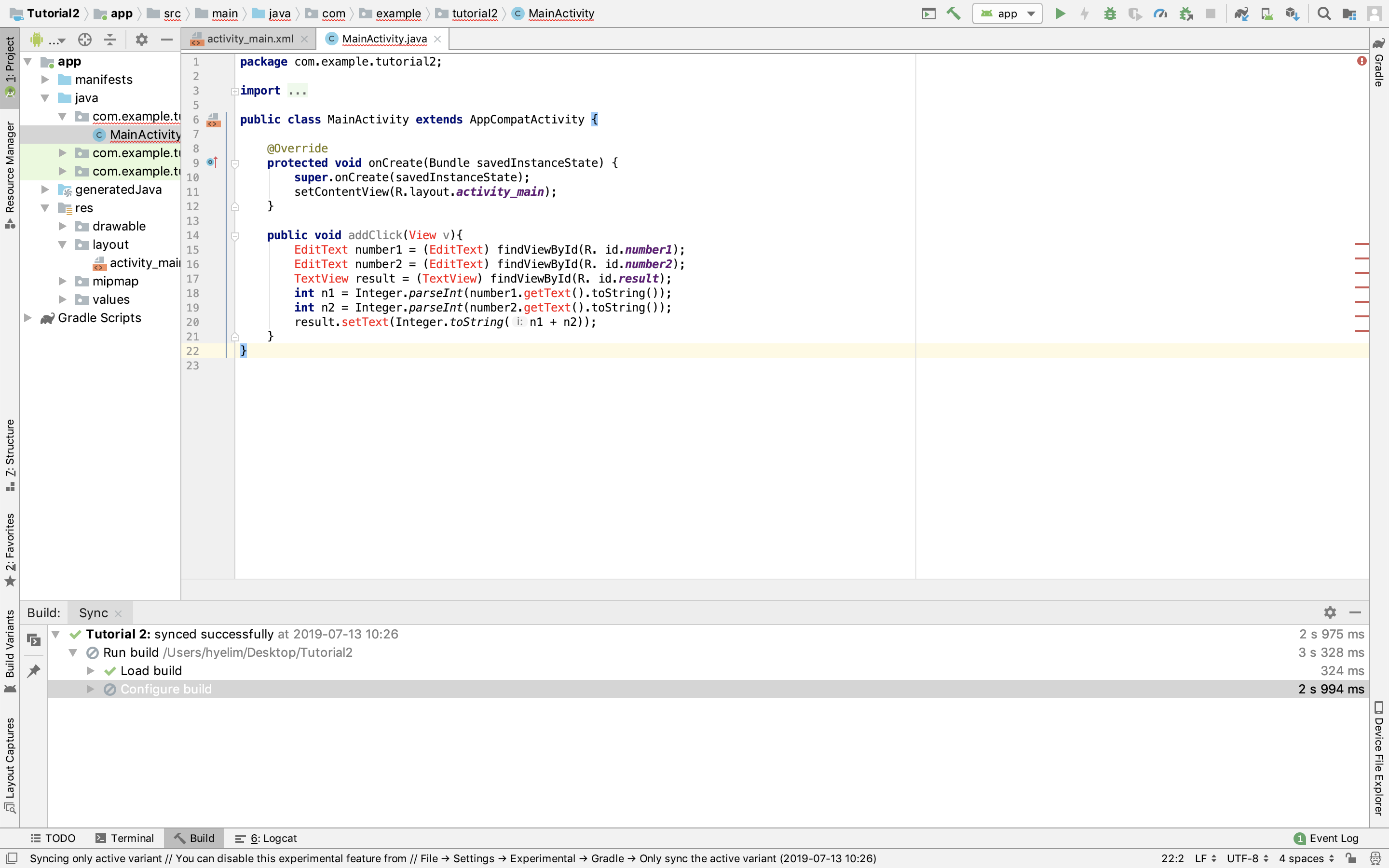Open project panel gear settings
The height and width of the screenshot is (868, 1389).
pos(141,39)
